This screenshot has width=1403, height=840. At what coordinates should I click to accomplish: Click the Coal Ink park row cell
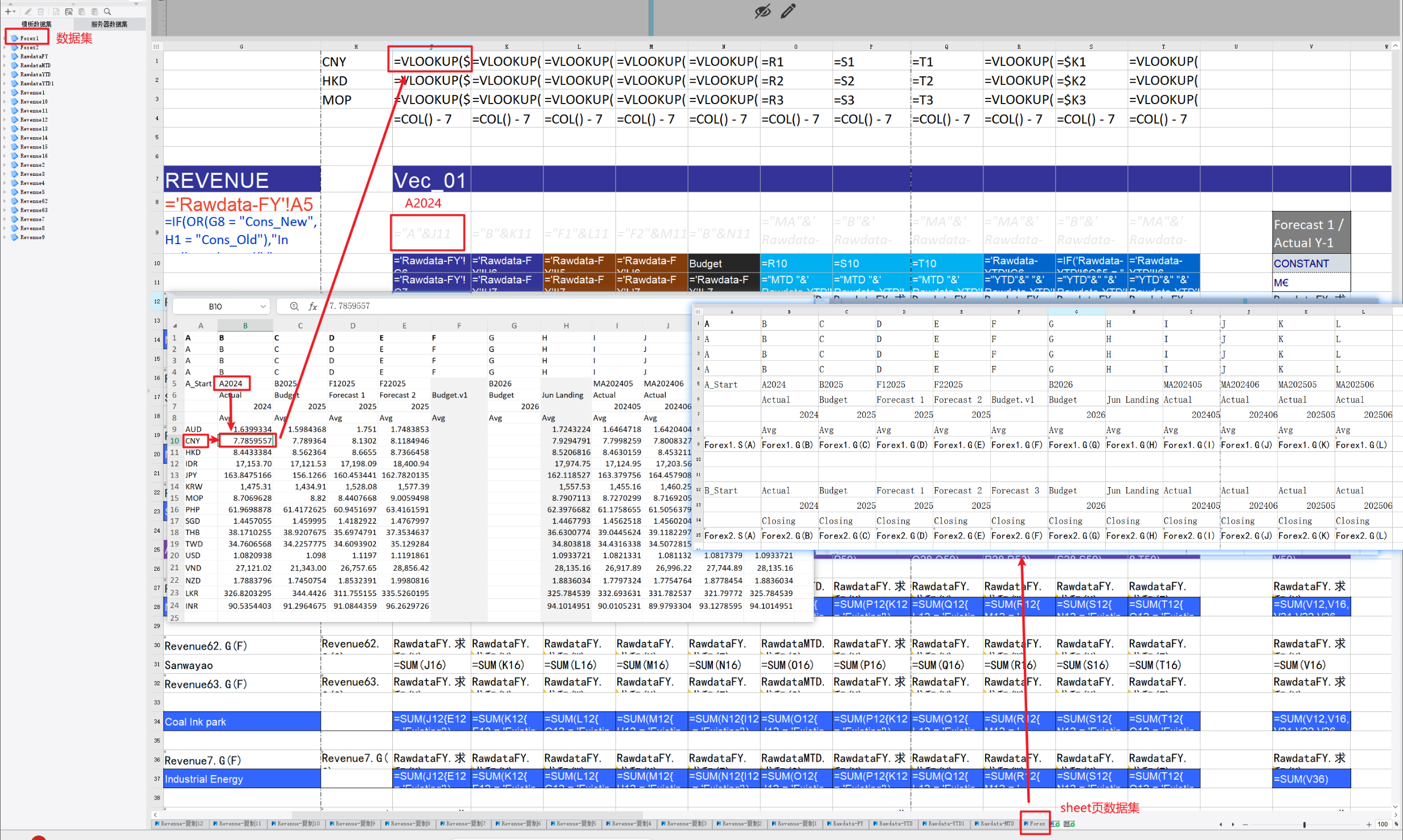tap(242, 722)
